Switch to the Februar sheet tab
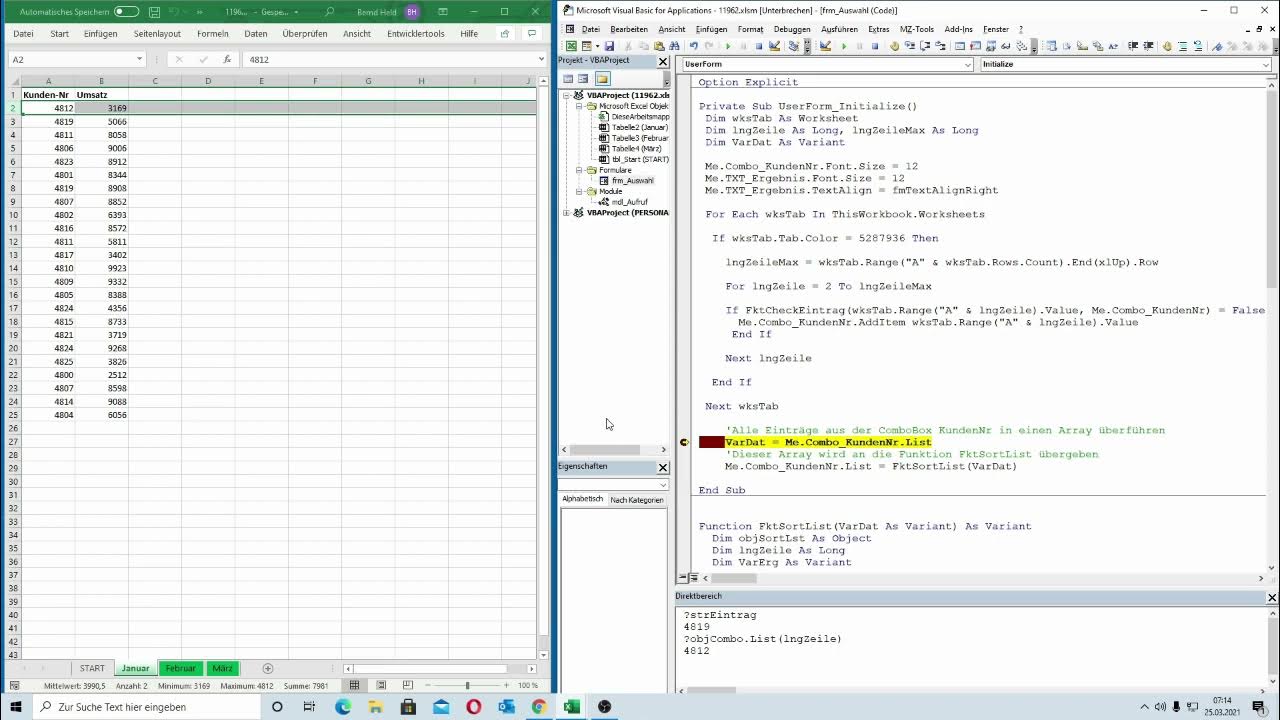1280x720 pixels. (181, 668)
